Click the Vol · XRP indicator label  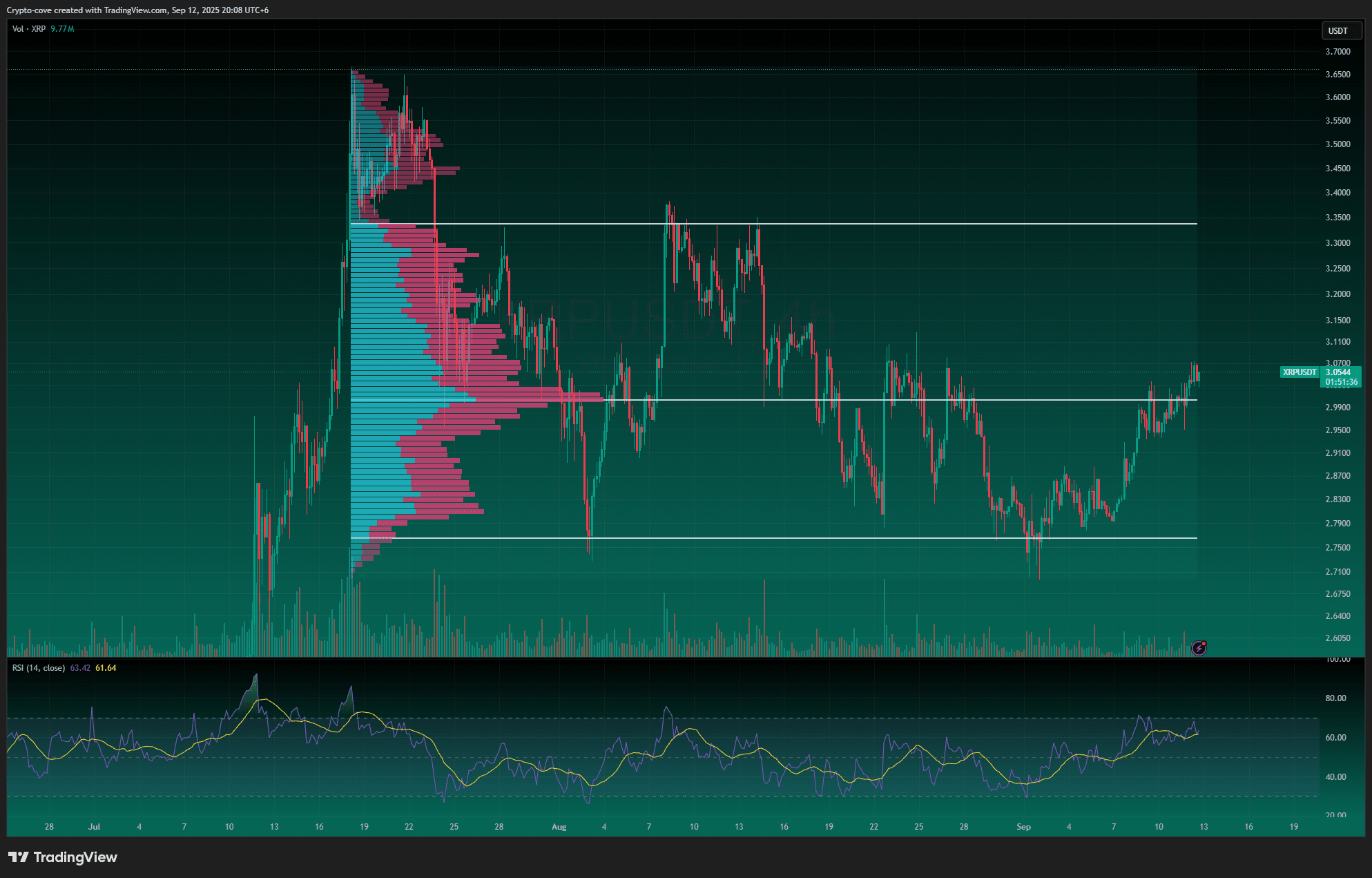click(29, 29)
